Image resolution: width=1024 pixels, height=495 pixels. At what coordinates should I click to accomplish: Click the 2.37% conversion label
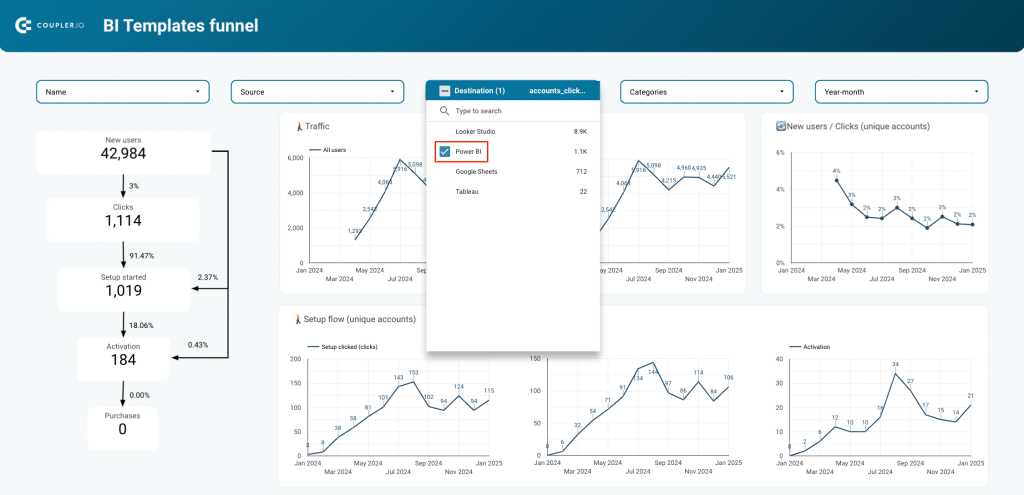[x=208, y=278]
